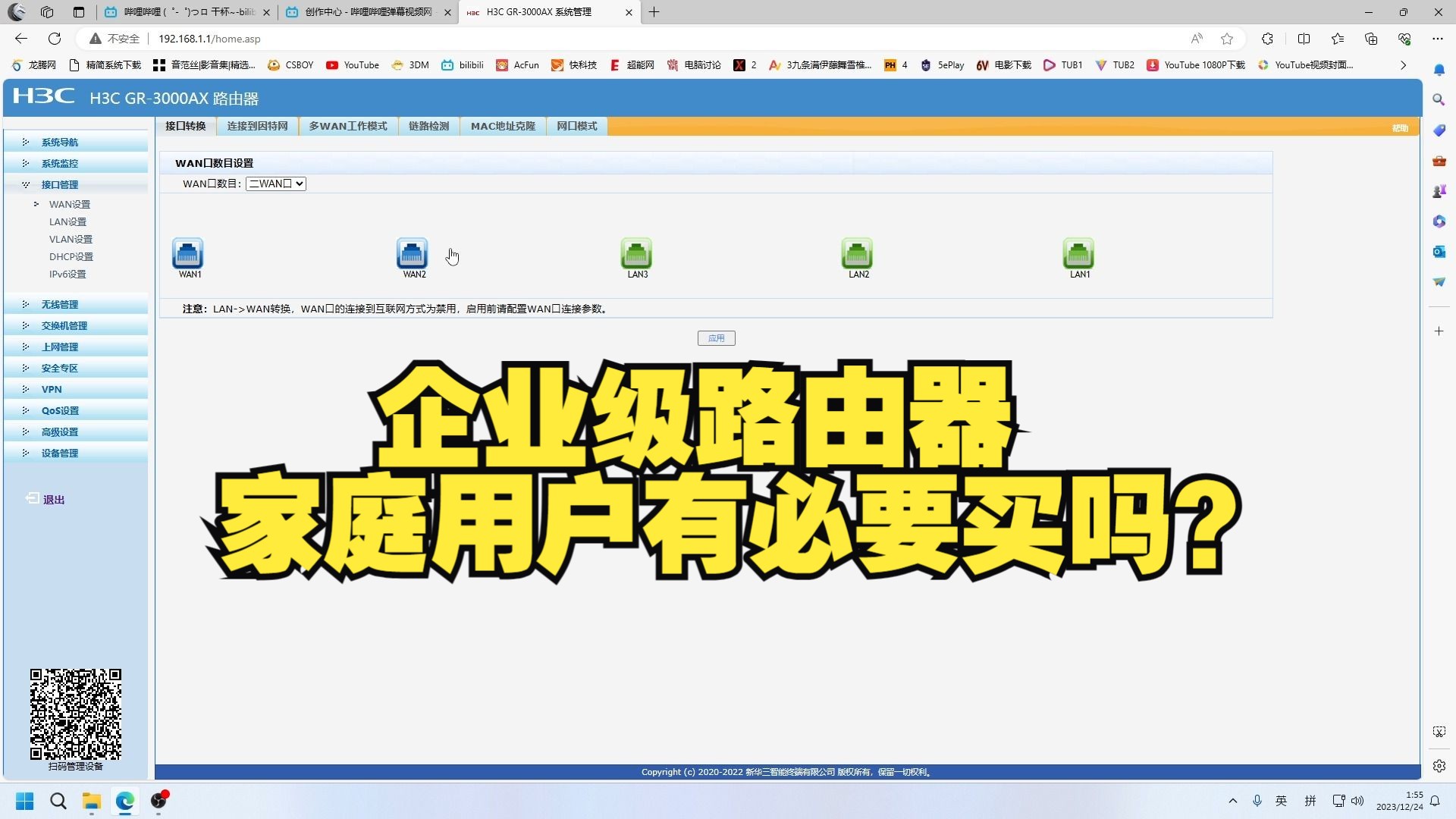Switch to the 连接到因特网 tab
Image resolution: width=1456 pixels, height=819 pixels.
257,126
